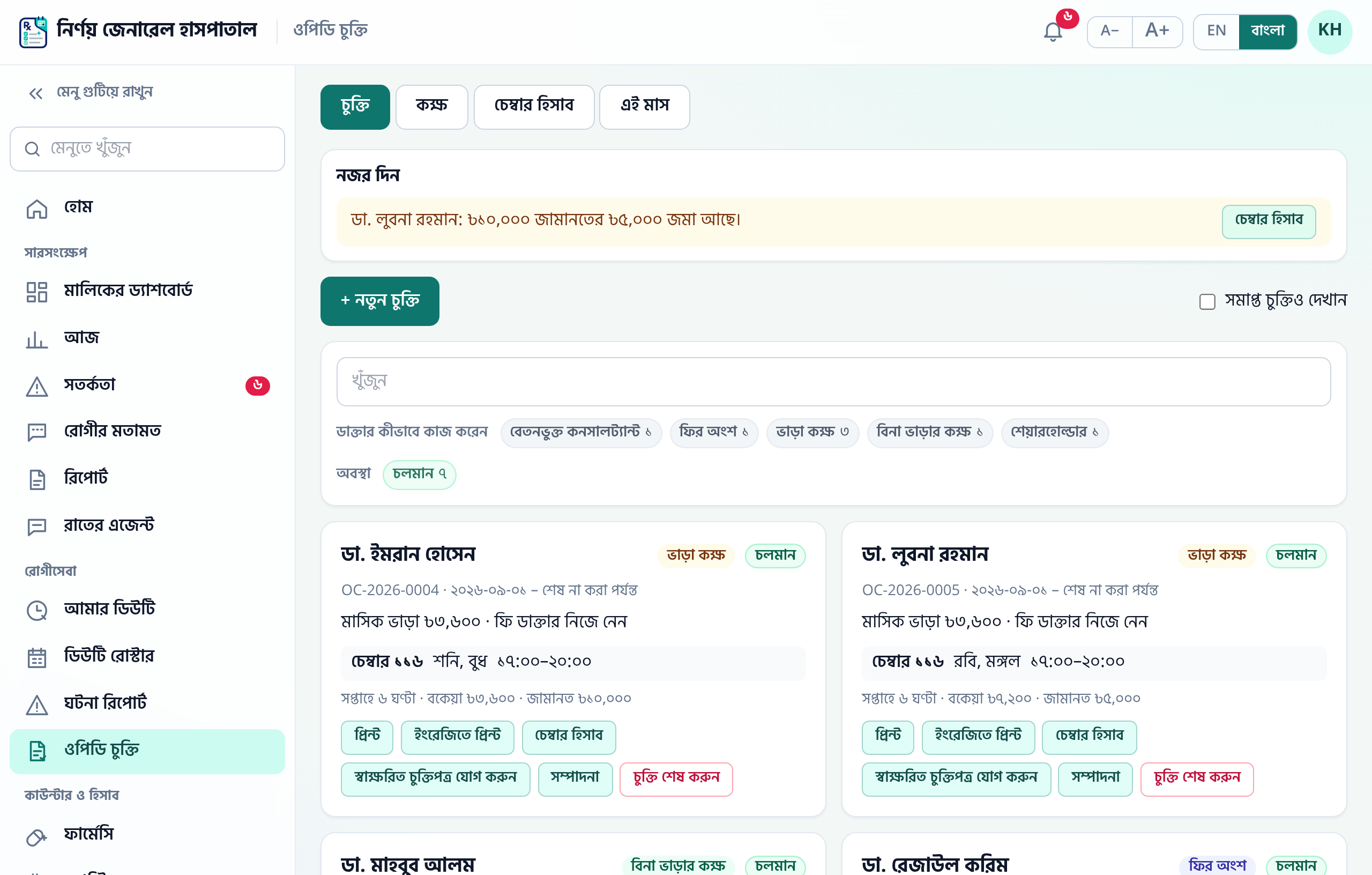Image resolution: width=1372 pixels, height=875 pixels.
Task: Switch to the চেম্বার হিসাব tab
Action: pyautogui.click(x=533, y=107)
